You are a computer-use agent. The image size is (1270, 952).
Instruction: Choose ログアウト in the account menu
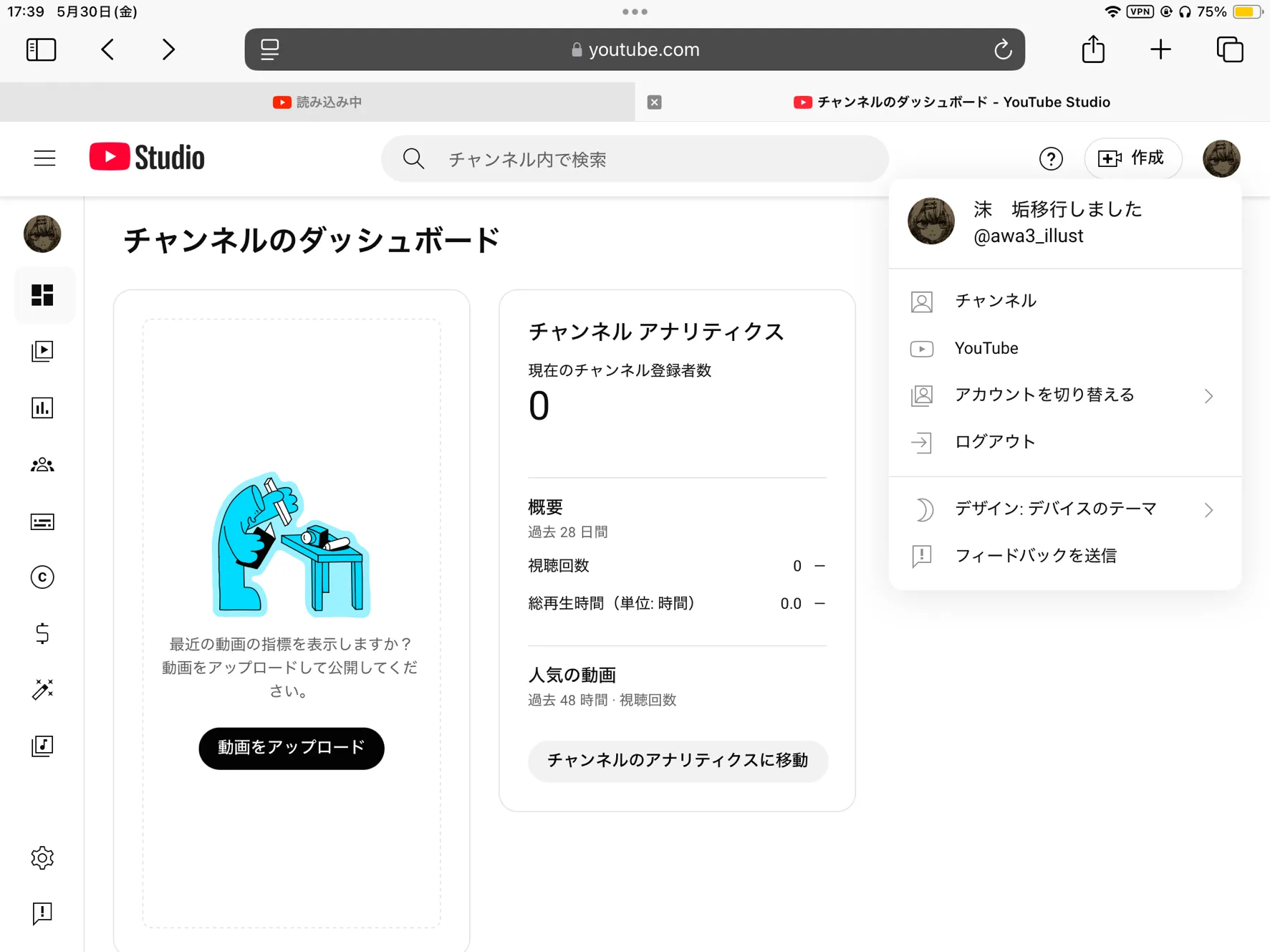coord(1065,442)
